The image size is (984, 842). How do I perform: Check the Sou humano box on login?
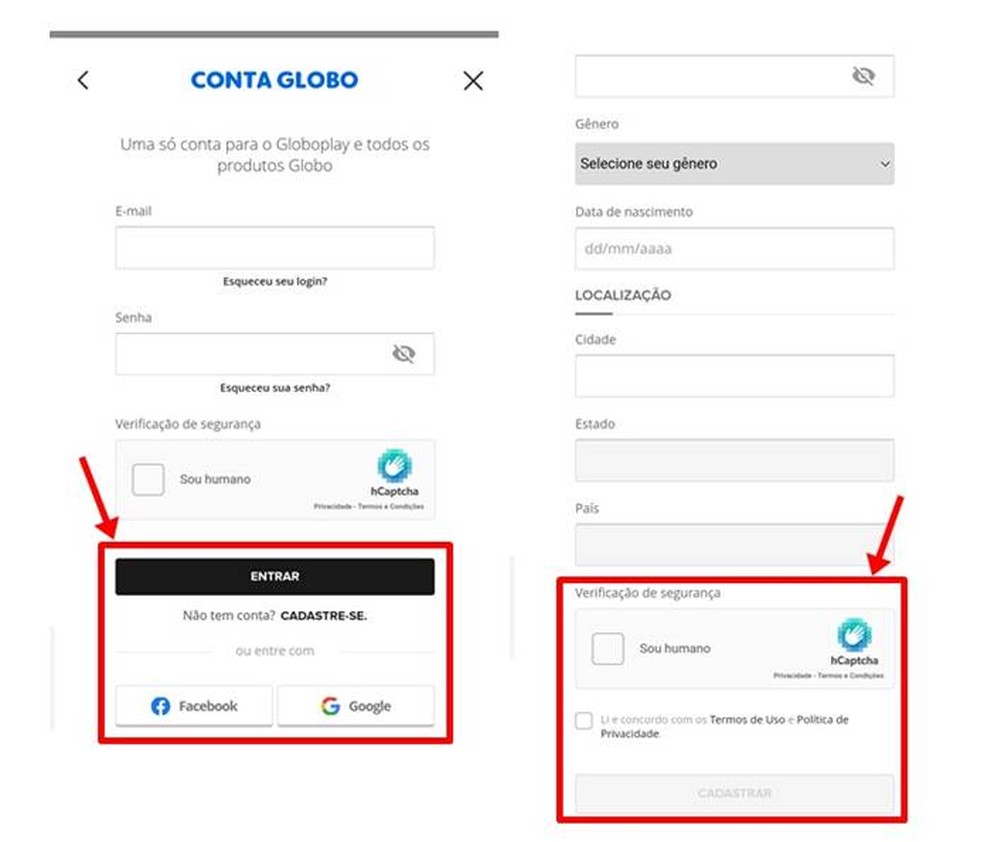pos(148,479)
